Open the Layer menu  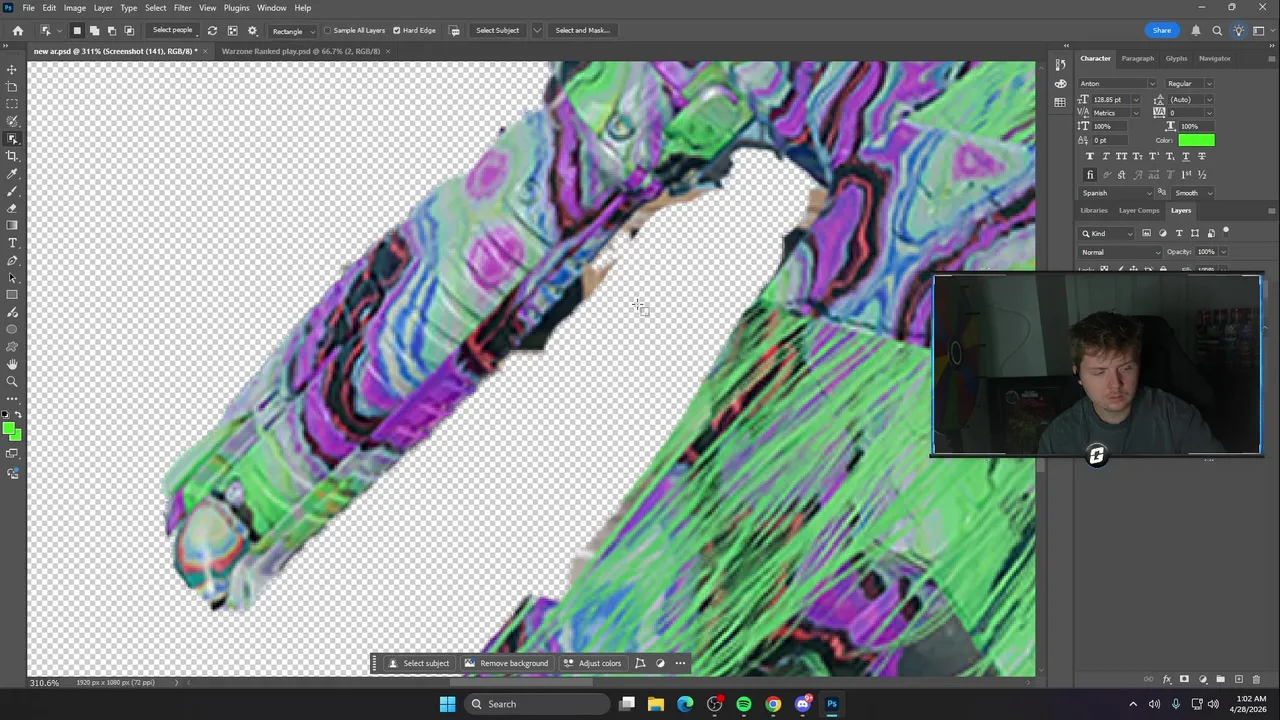(103, 8)
